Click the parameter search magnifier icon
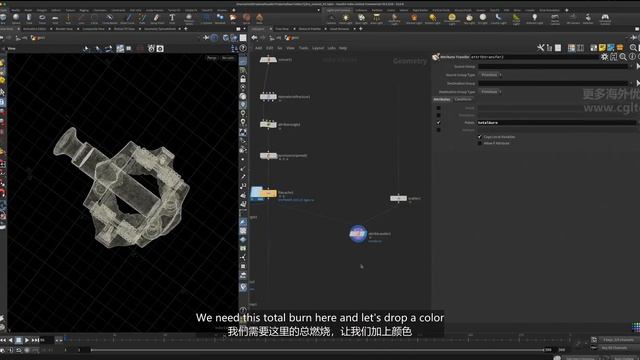Image resolution: width=640 pixels, height=360 pixels. tap(623, 57)
